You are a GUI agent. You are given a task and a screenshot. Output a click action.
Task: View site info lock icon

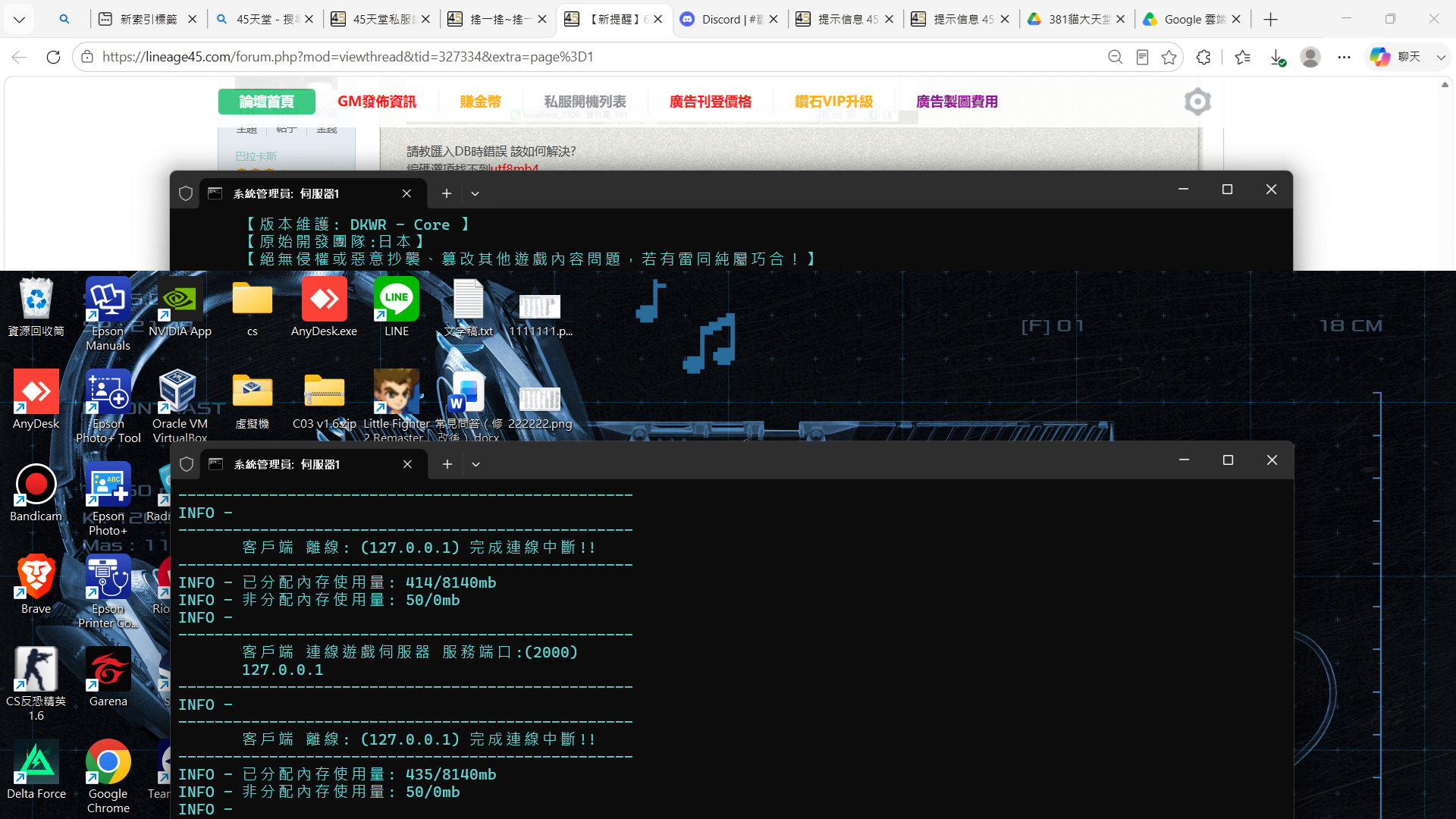pos(87,57)
